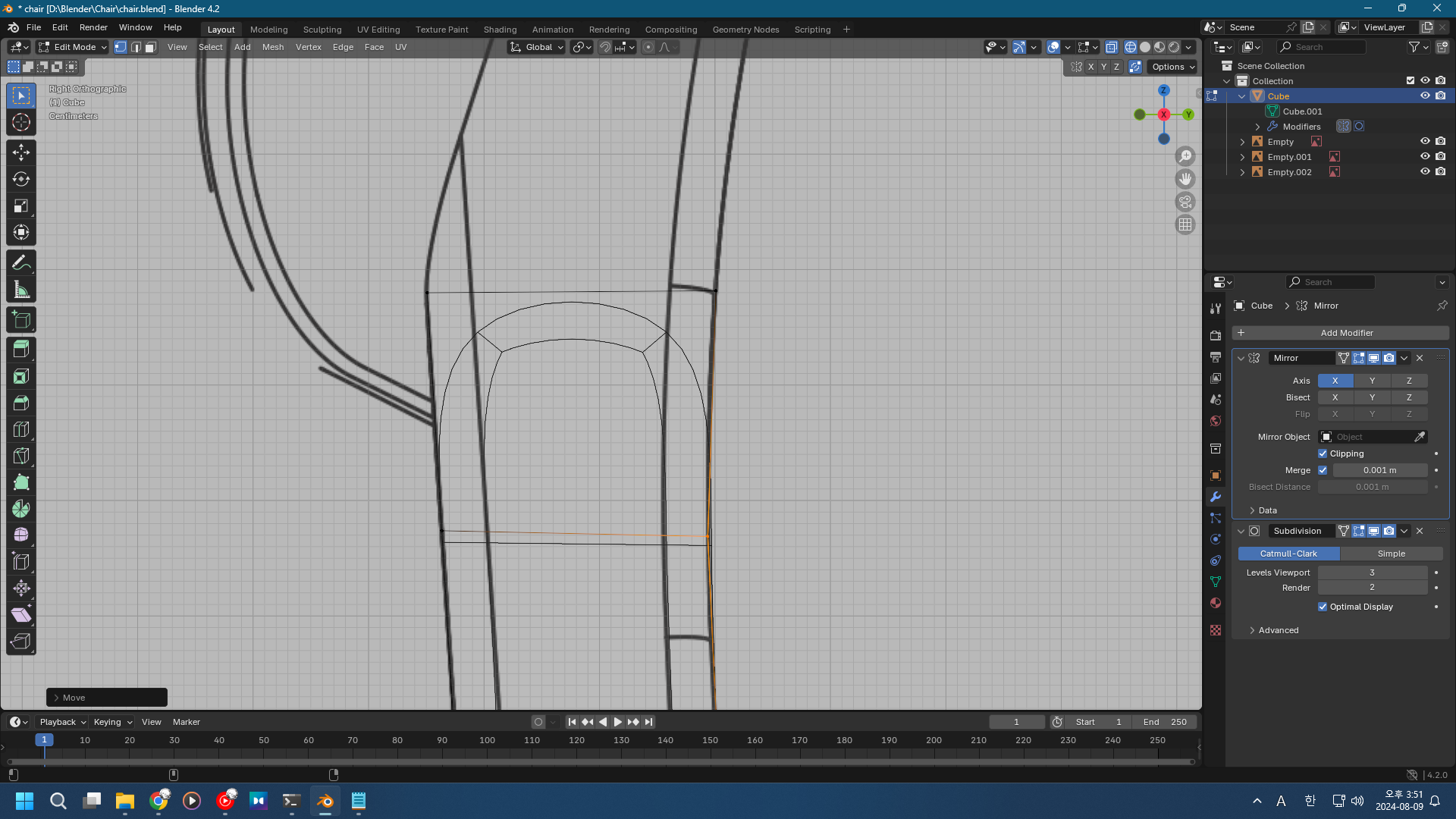Screen dimensions: 1456x819
Task: Toggle Mirror Axis Y button
Action: click(x=1372, y=381)
